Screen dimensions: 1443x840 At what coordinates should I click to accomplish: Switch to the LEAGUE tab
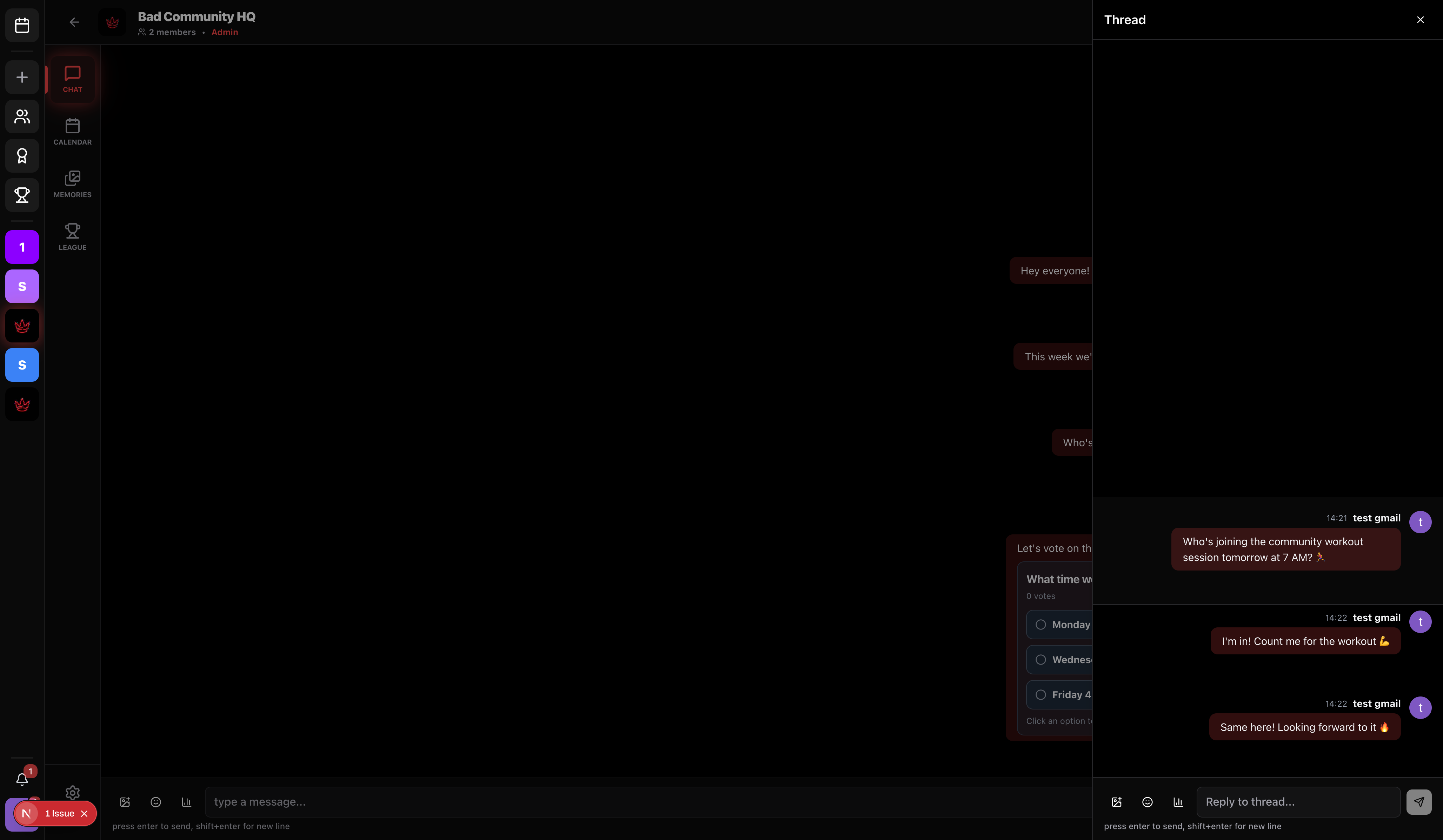(x=72, y=236)
